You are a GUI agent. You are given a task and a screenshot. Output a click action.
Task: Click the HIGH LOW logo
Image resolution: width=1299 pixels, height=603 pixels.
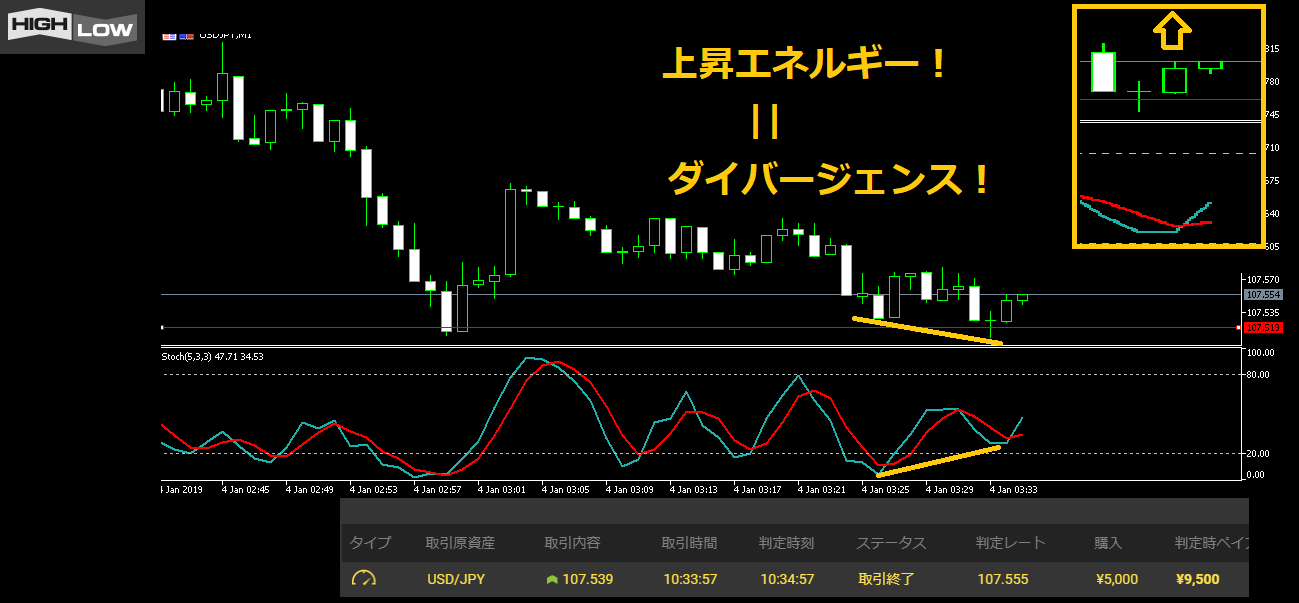pos(71,27)
